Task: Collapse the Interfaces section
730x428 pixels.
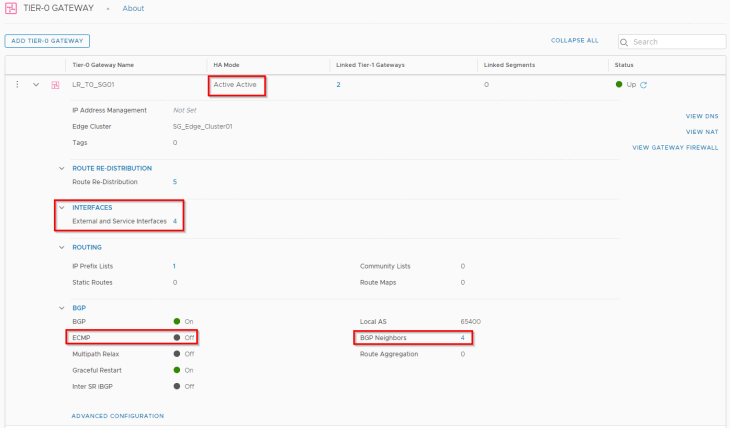Action: coord(61,208)
